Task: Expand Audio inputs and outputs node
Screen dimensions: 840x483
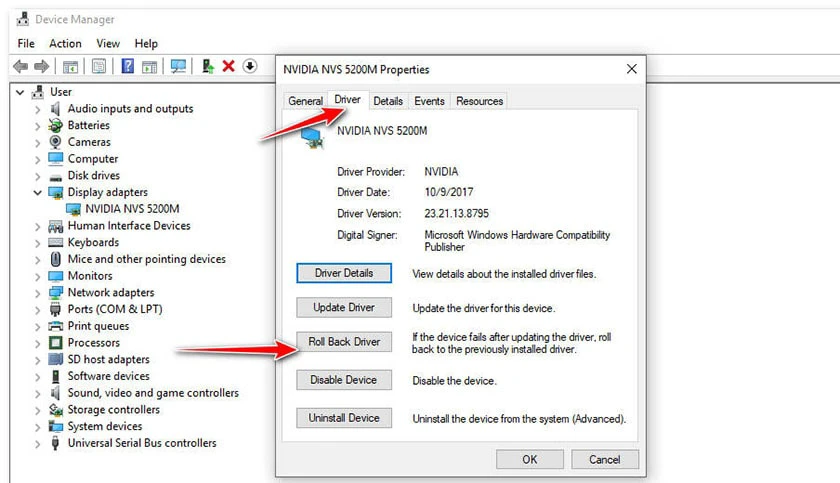Action: coord(37,109)
